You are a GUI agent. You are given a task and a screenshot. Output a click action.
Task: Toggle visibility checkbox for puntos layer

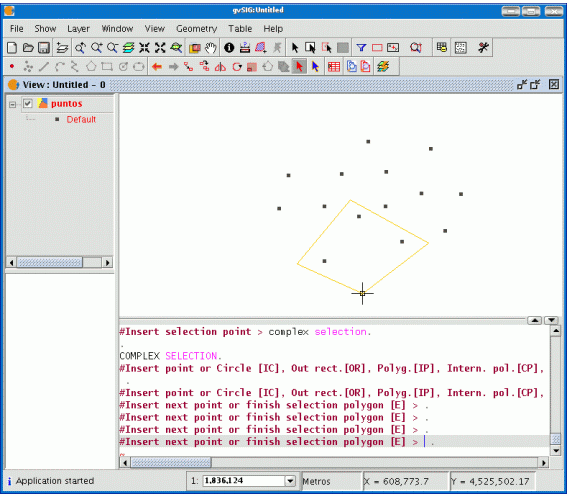coord(28,104)
